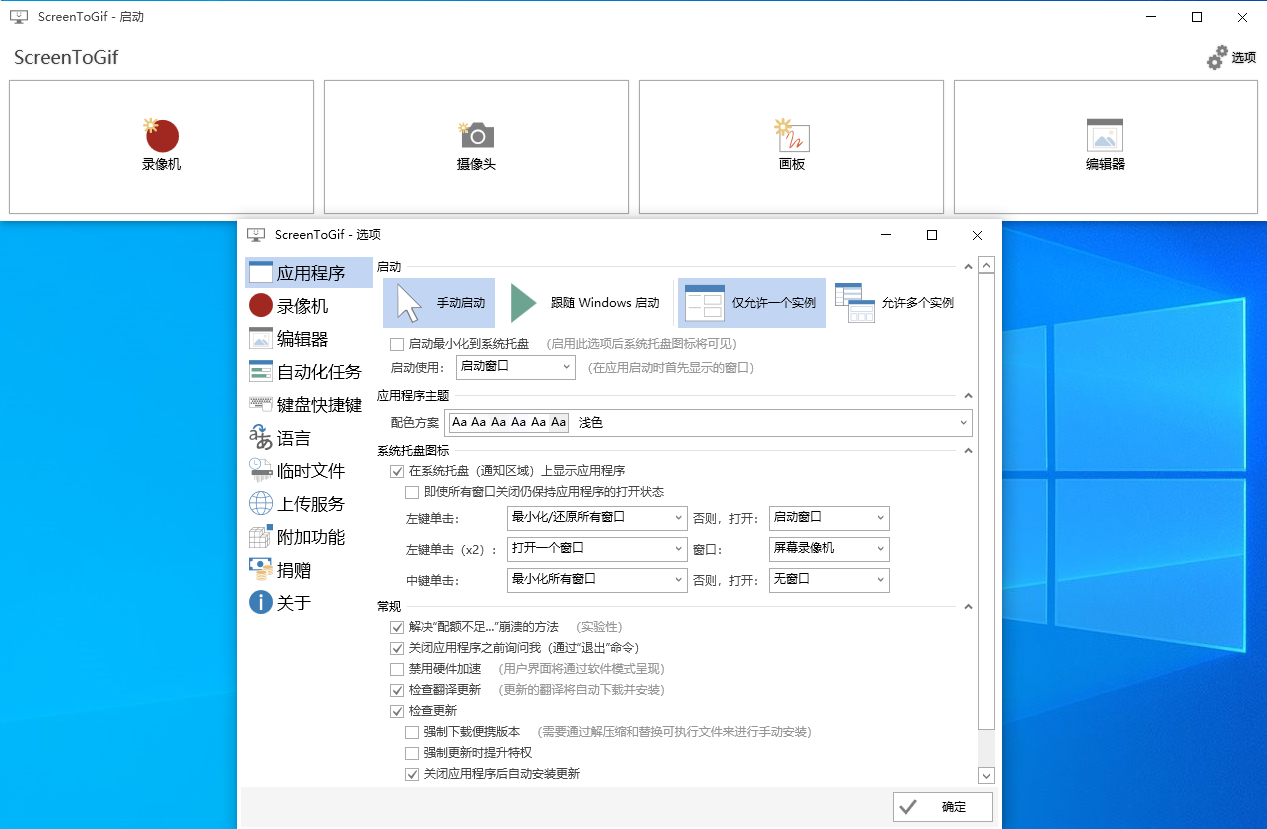This screenshot has width=1267, height=829.
Task: Choose 允许多个实例 windows icon
Action: [855, 303]
